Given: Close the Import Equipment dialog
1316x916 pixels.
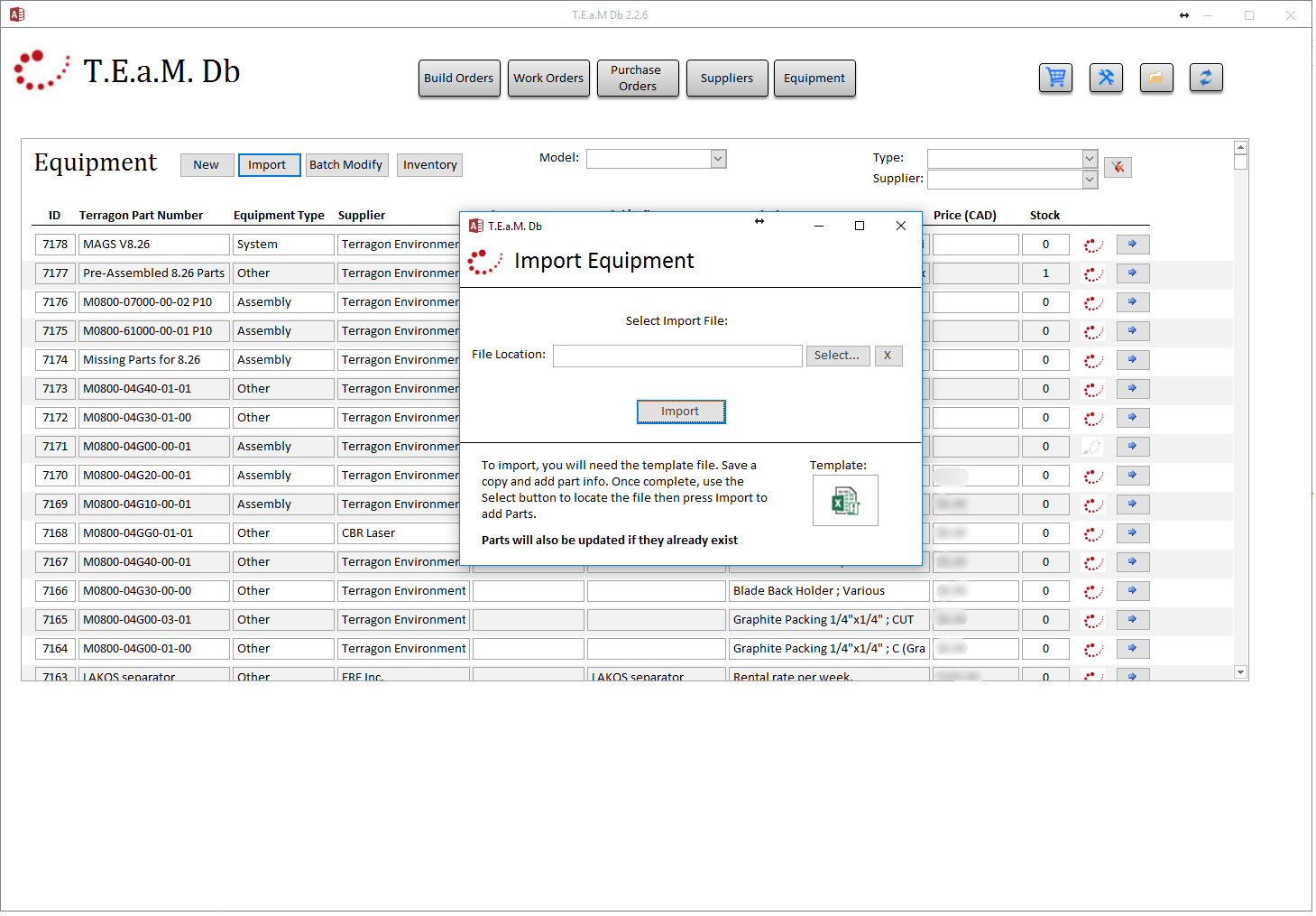Looking at the screenshot, I should click(901, 227).
